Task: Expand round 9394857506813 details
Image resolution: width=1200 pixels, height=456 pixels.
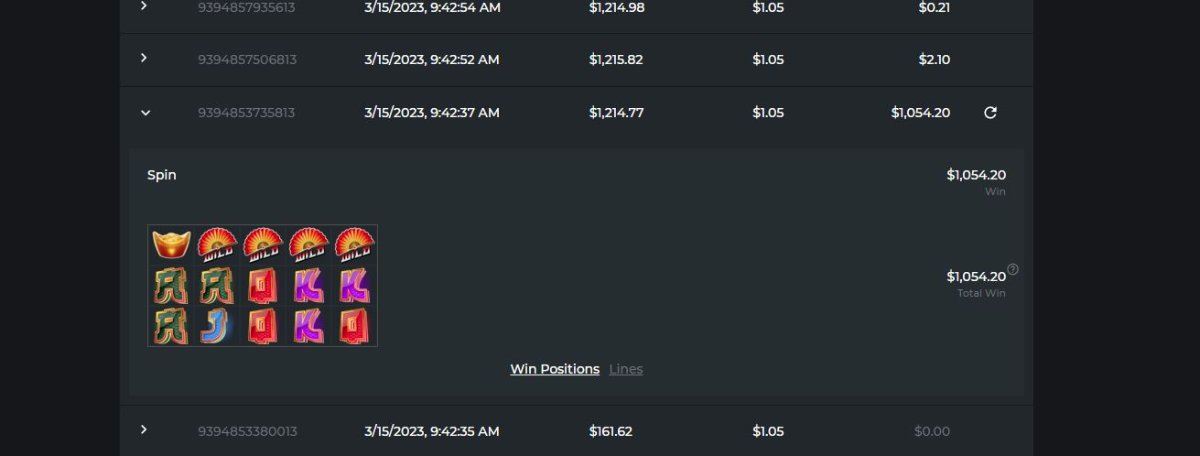Action: point(144,58)
